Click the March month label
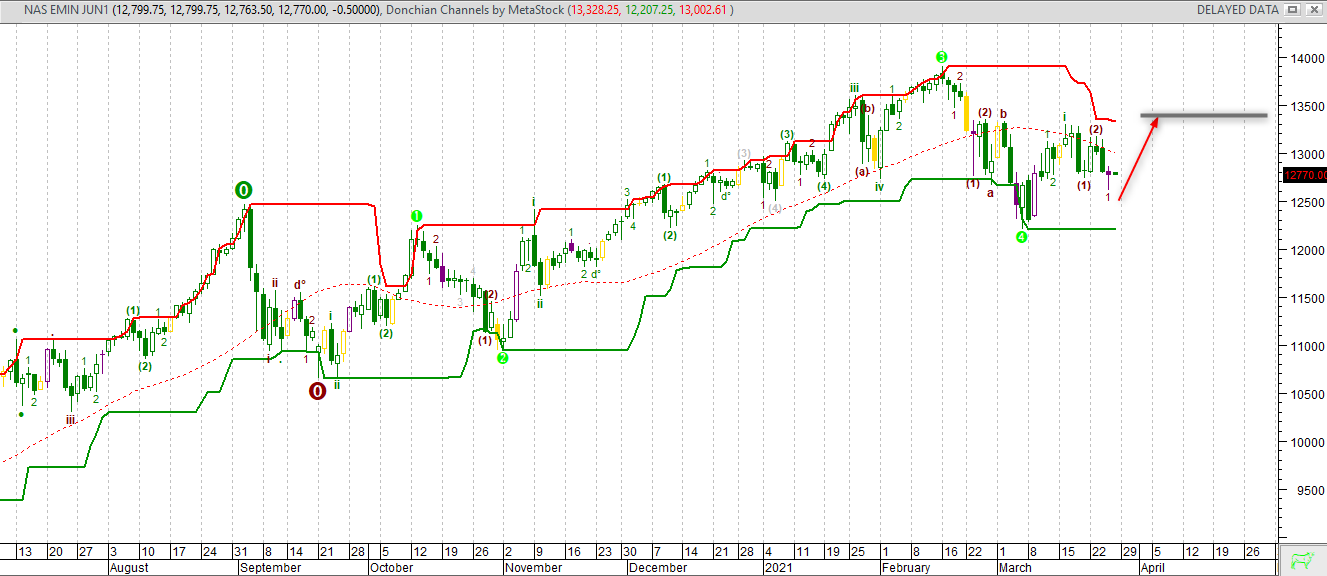This screenshot has width=1327, height=576. click(1015, 567)
